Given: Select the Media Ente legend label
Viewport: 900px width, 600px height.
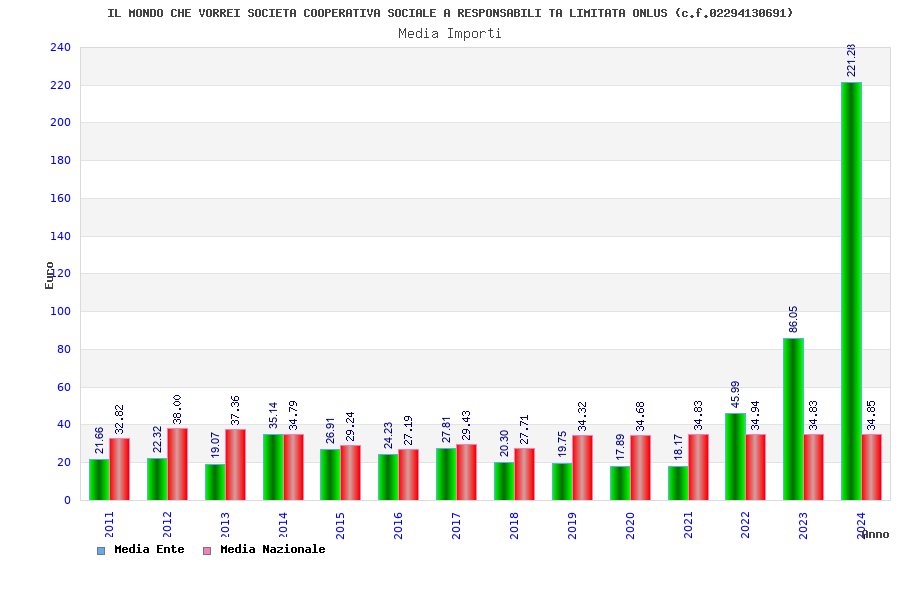Looking at the screenshot, I should [149, 549].
